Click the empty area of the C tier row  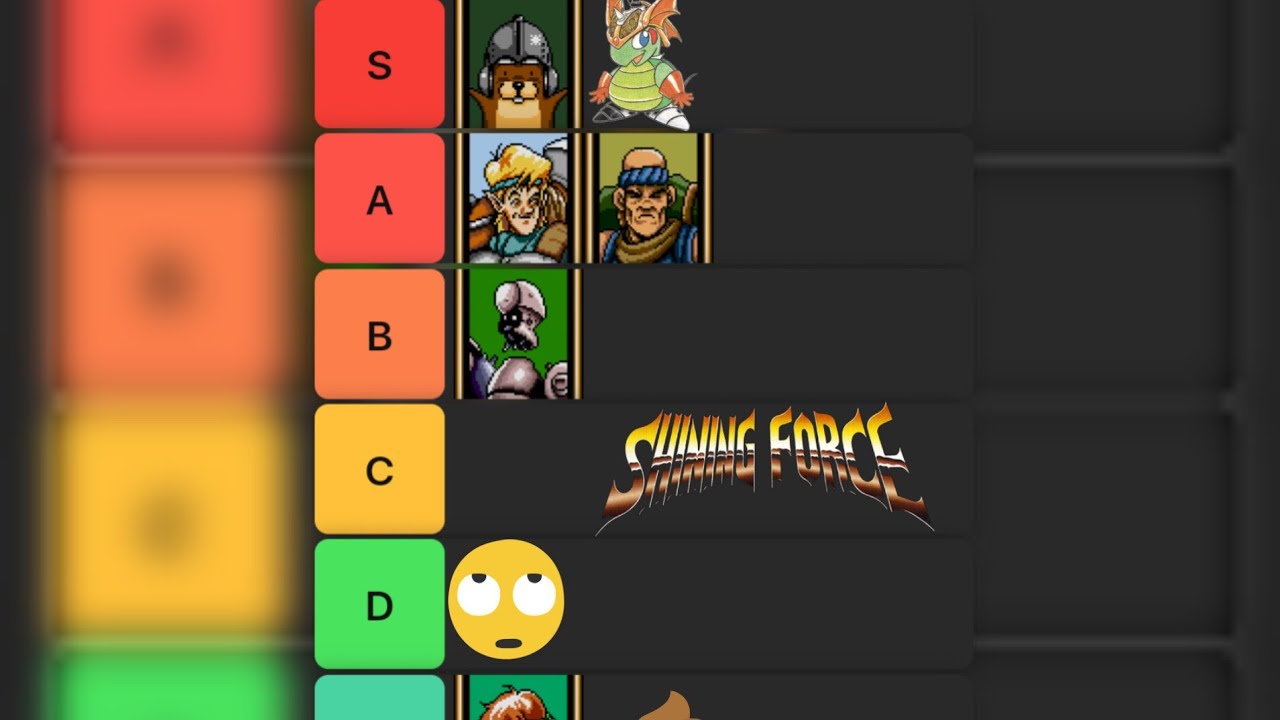click(x=520, y=469)
